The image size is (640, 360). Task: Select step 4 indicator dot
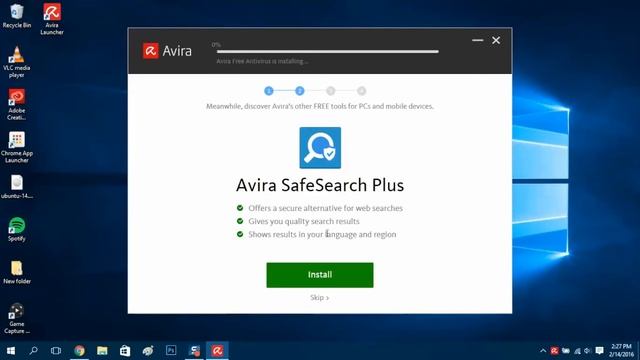(362, 91)
